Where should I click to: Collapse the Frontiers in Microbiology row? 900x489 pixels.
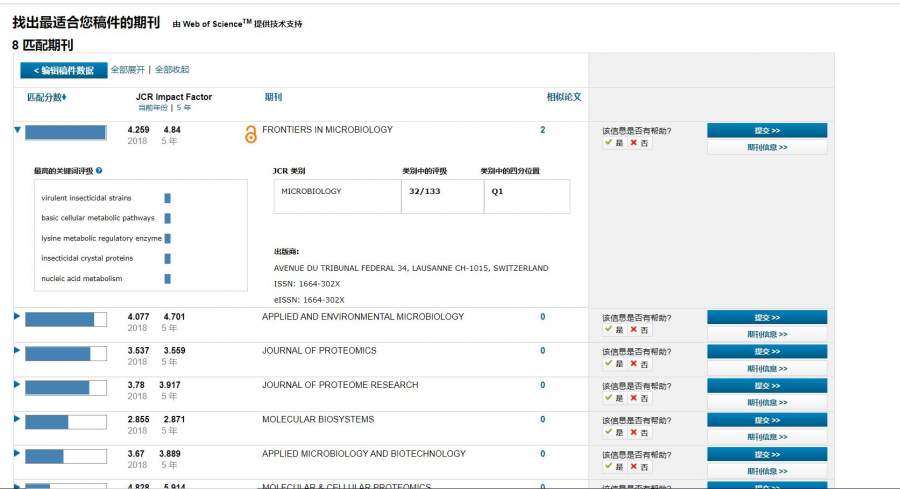coord(17,129)
